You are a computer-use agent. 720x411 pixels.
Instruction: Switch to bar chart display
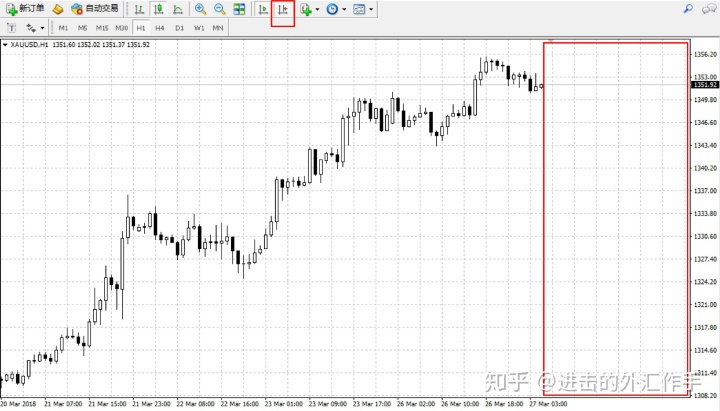pos(139,9)
